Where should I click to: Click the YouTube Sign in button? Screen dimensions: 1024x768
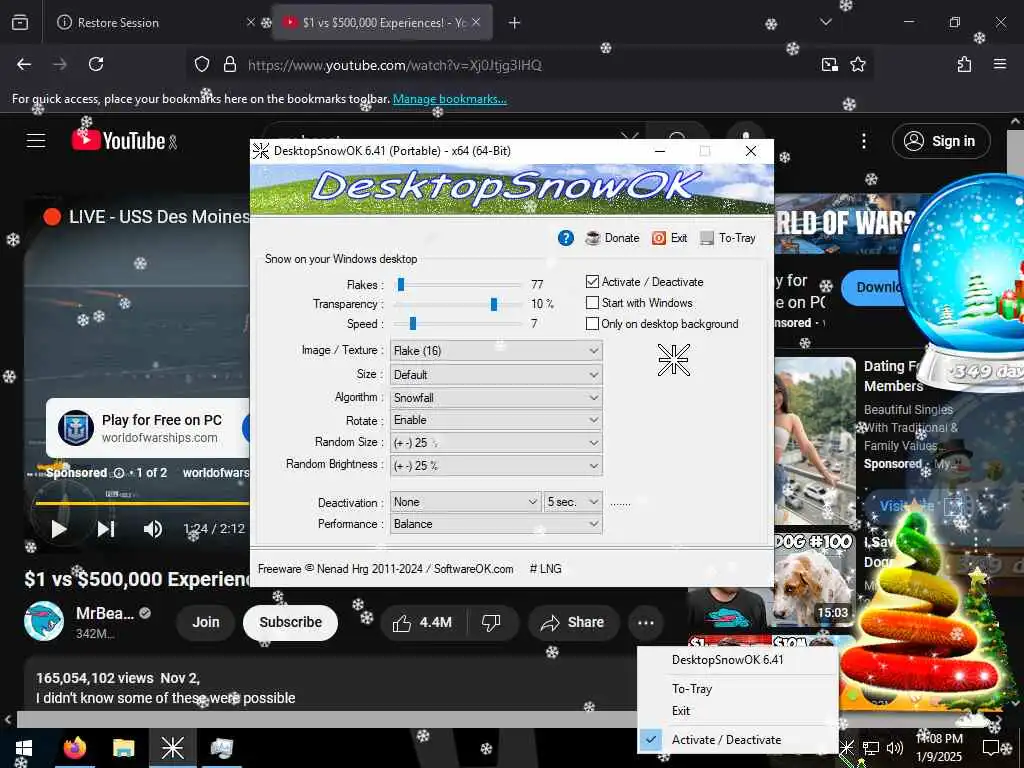pos(941,141)
